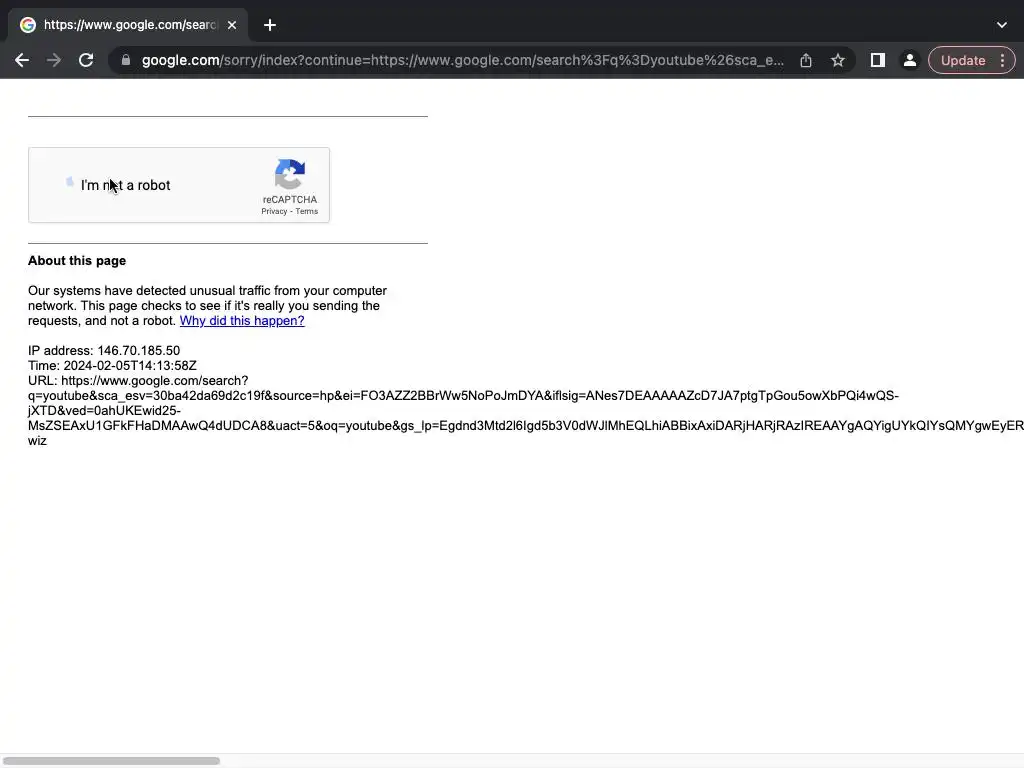View site info via the lock icon
Image resolution: width=1024 pixels, height=768 pixels.
(x=126, y=60)
